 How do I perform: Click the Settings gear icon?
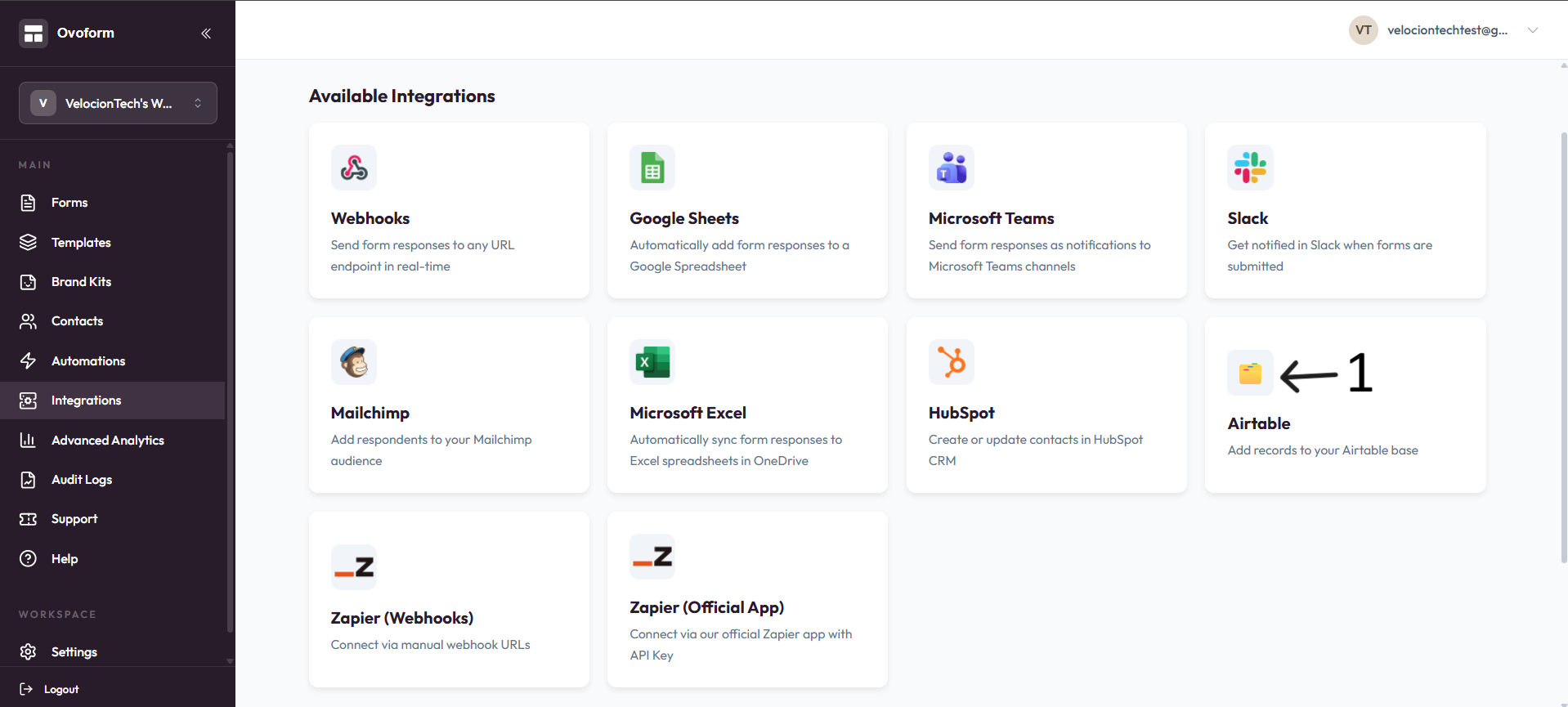point(28,651)
